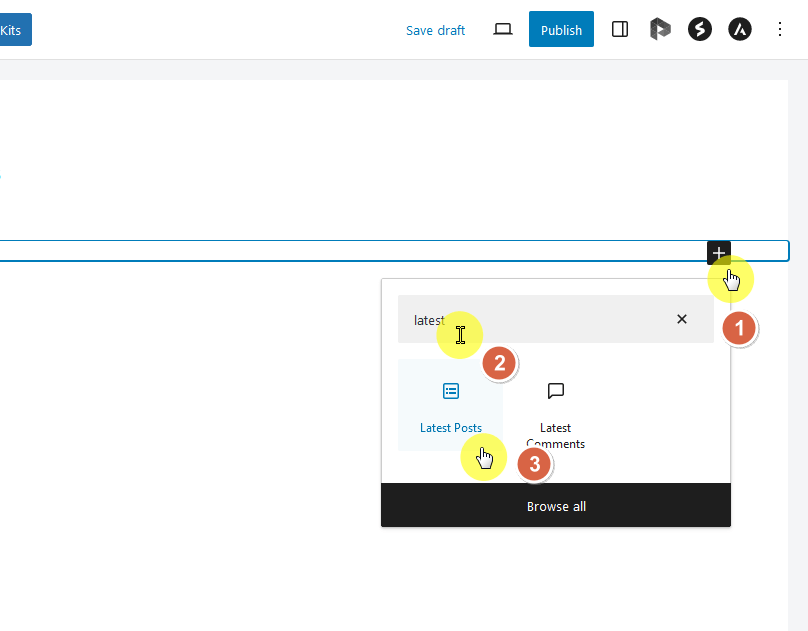Click the Save draft link
808x631 pixels.
[x=435, y=30]
